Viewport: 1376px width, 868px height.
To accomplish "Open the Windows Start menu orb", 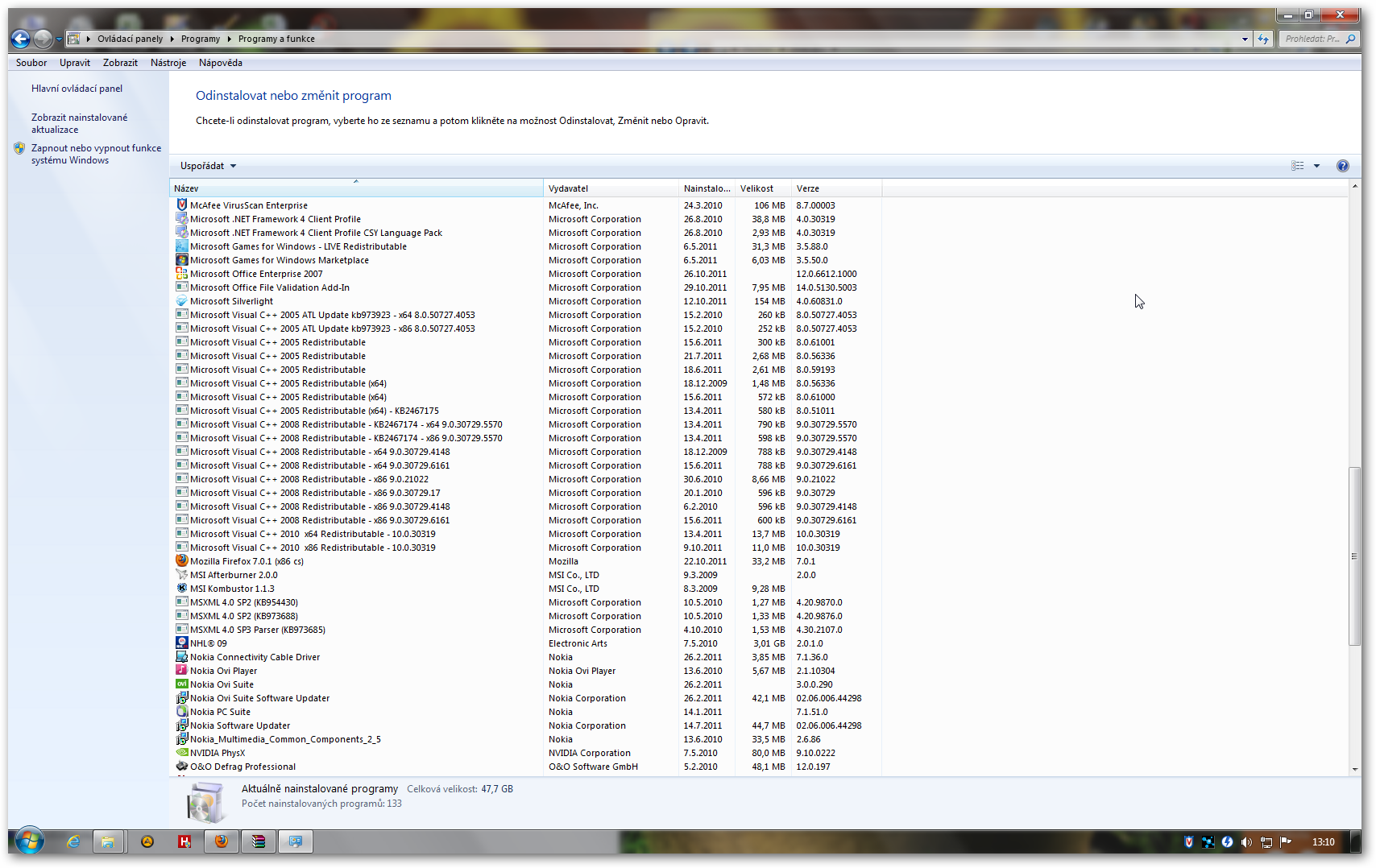I will click(30, 841).
